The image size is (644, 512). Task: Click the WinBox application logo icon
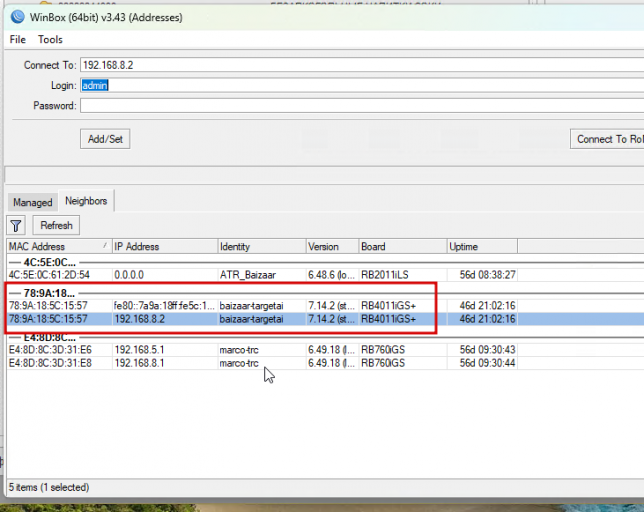coord(18,17)
